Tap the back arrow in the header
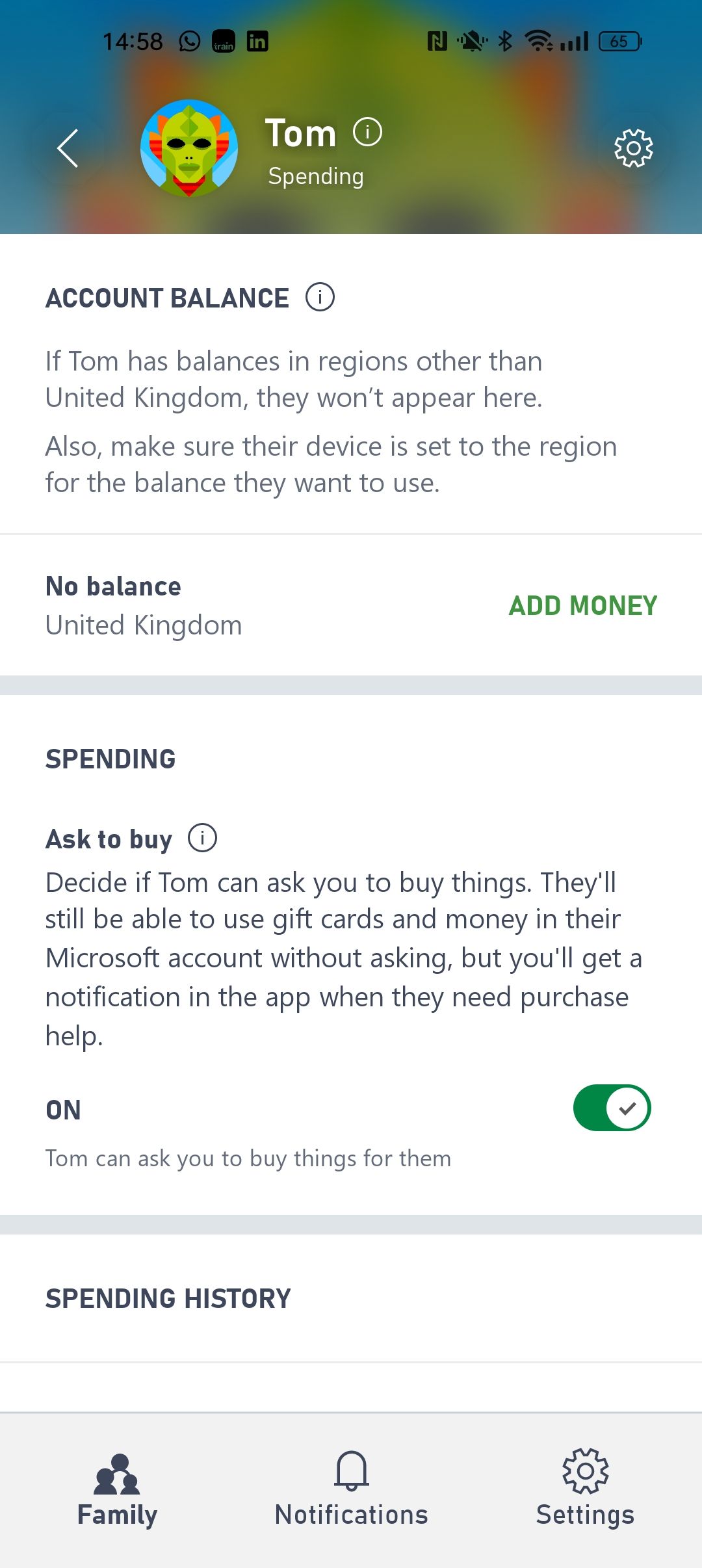Viewport: 702px width, 1568px height. tap(68, 148)
